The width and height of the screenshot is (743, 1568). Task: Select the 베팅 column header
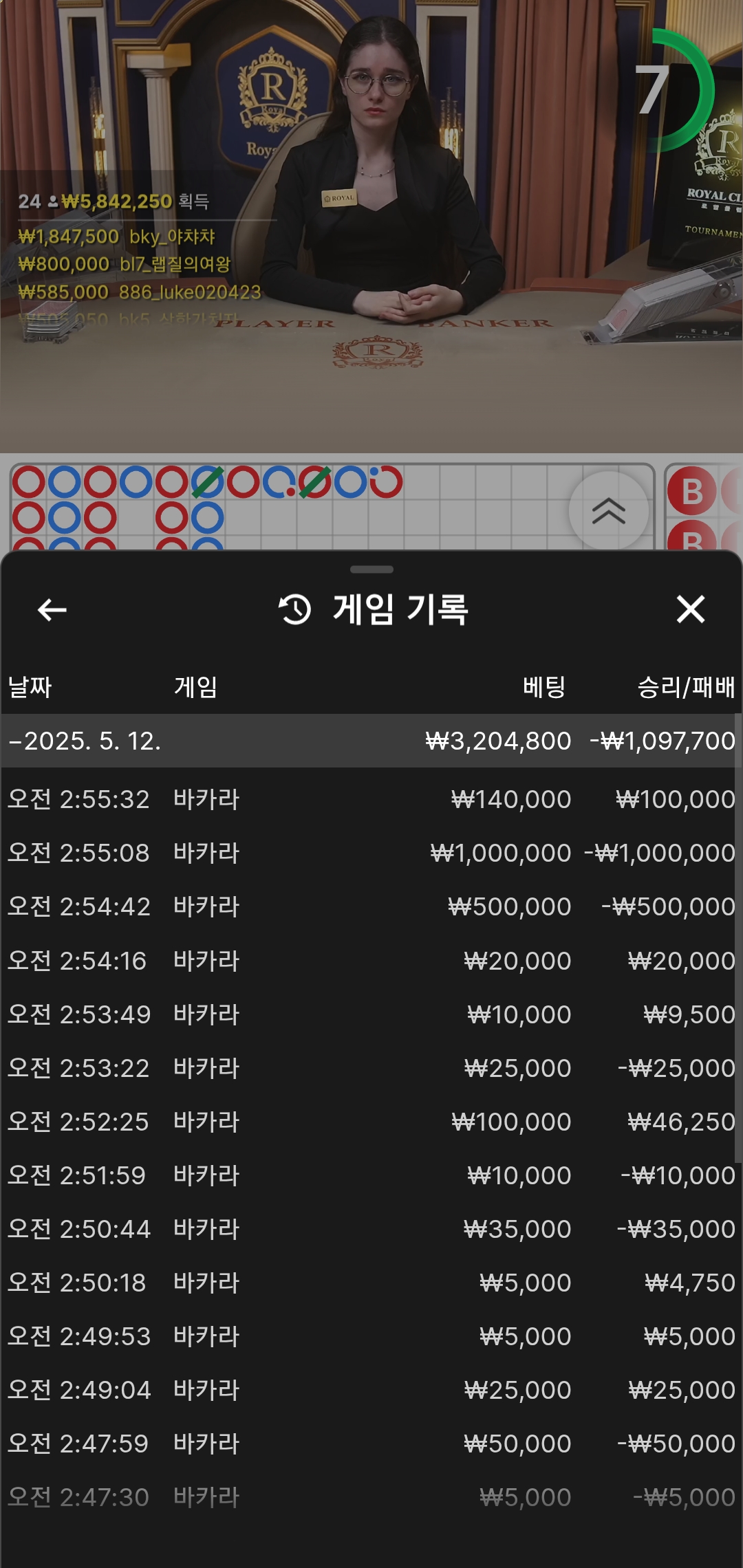[x=544, y=686]
